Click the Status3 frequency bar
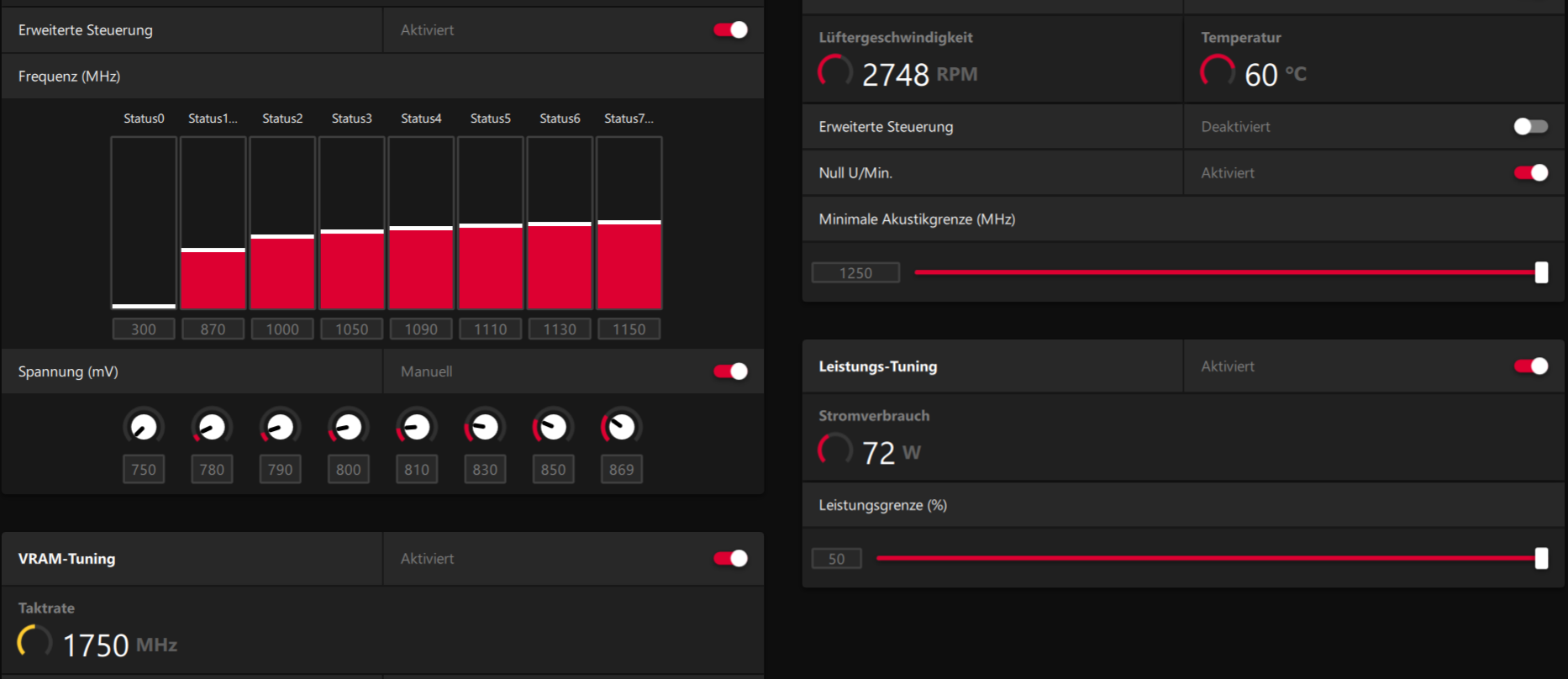 click(x=351, y=224)
